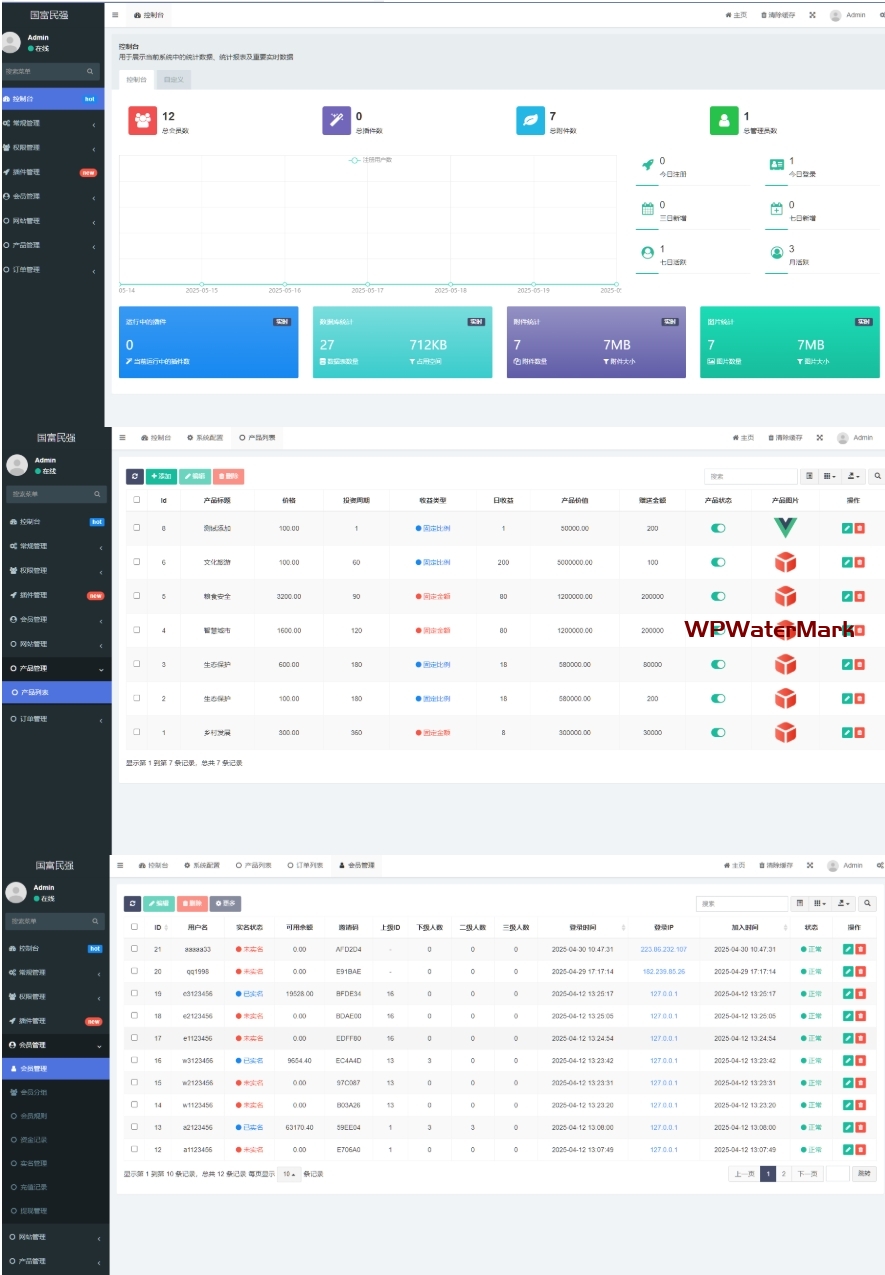Click the green 总管理员数 admin icon
The height and width of the screenshot is (1275, 885).
coord(724,120)
